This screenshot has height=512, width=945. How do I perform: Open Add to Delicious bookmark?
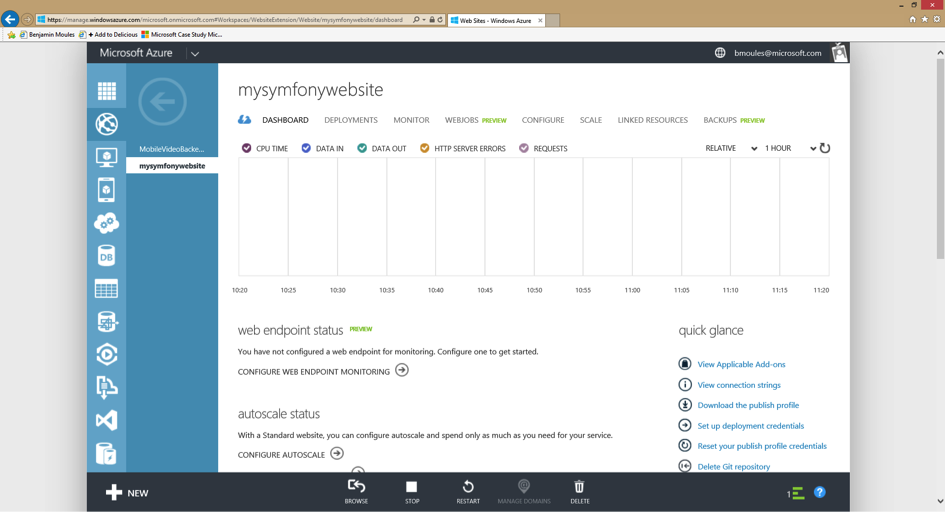click(x=108, y=35)
